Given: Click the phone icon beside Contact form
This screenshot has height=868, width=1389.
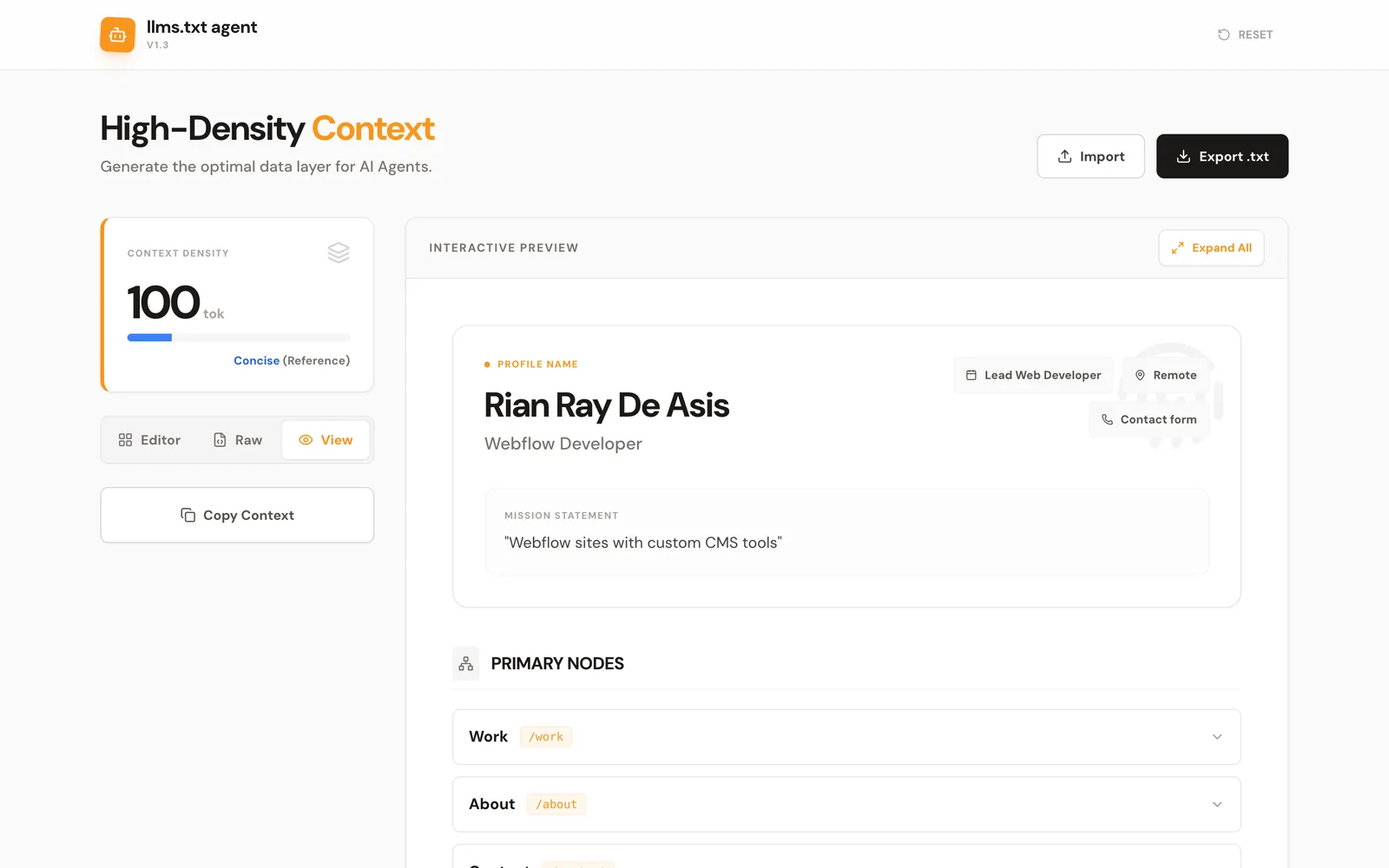Looking at the screenshot, I should [x=1107, y=419].
